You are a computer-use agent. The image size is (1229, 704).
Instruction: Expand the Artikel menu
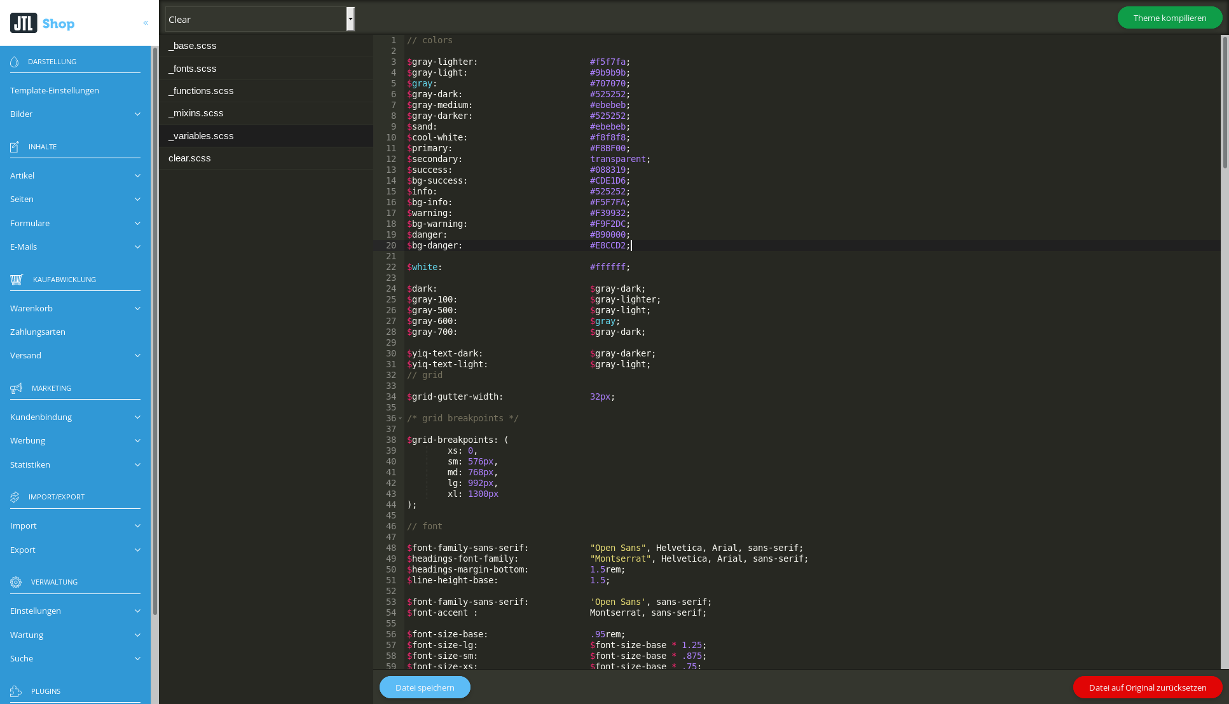point(138,176)
